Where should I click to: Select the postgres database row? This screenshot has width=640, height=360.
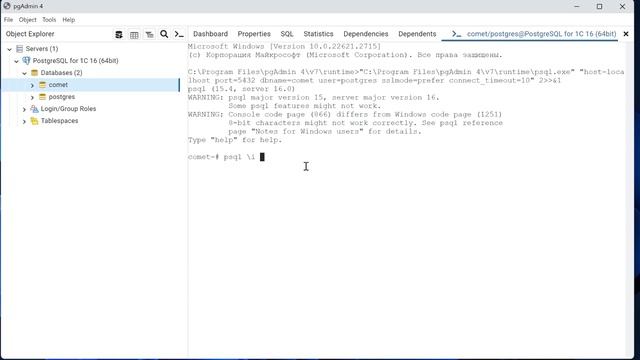click(91, 97)
